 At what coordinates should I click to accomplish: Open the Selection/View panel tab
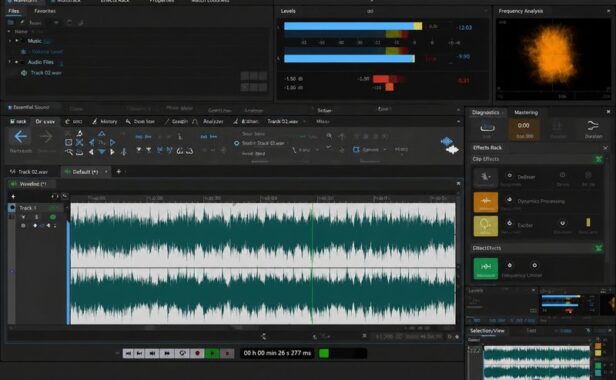(x=487, y=331)
